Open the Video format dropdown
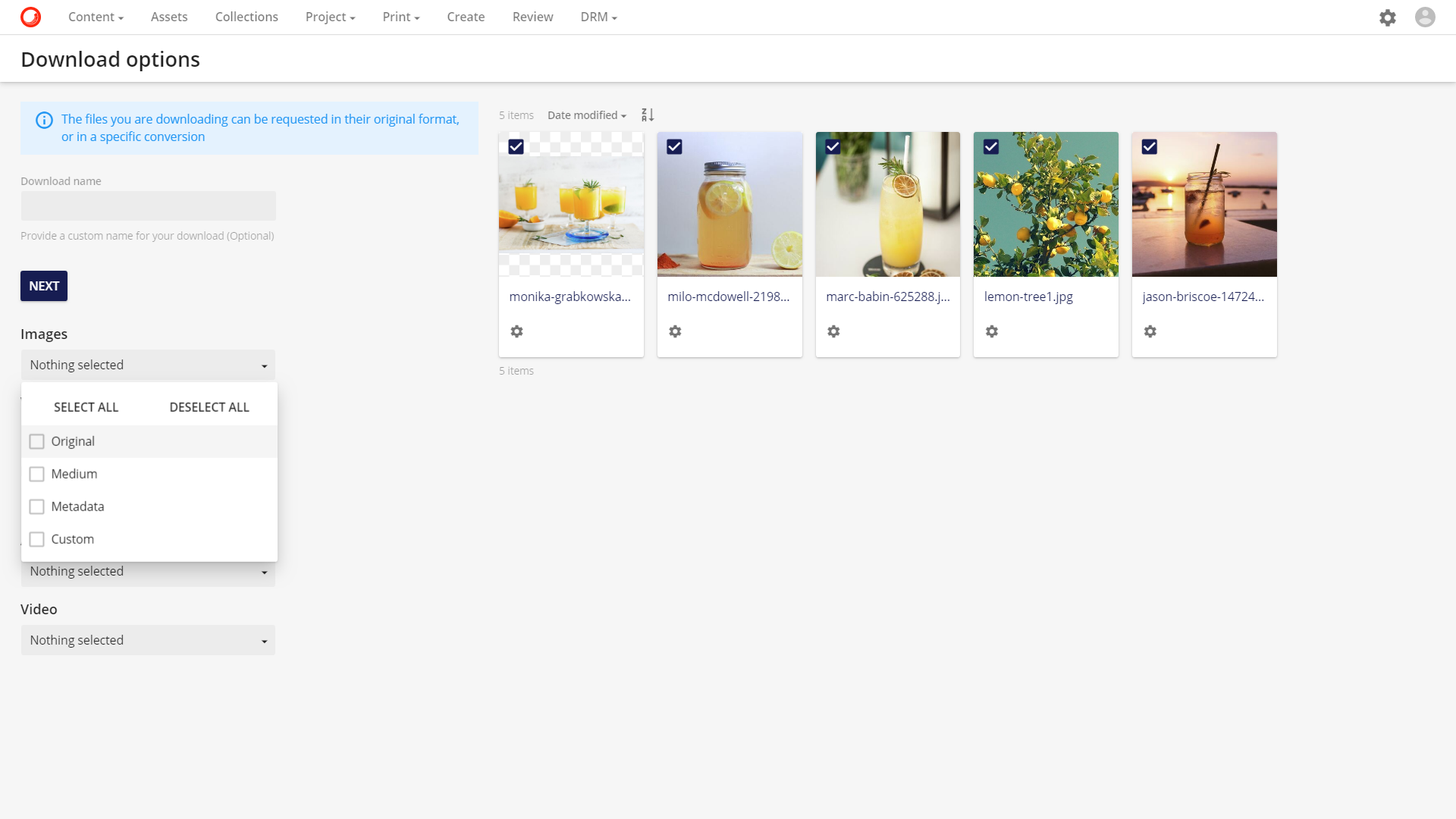 [148, 640]
